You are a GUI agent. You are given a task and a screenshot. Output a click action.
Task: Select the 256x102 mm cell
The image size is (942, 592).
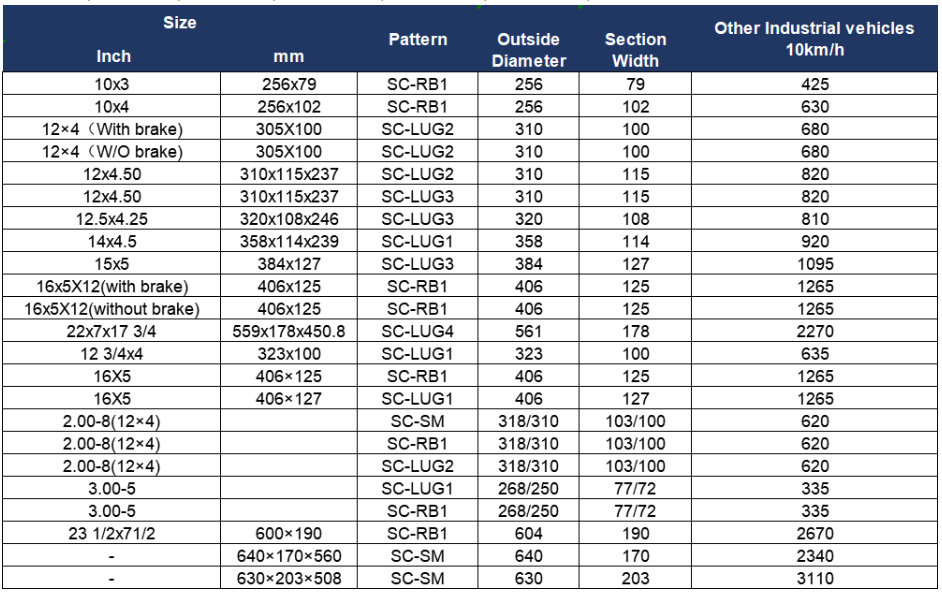click(x=289, y=106)
